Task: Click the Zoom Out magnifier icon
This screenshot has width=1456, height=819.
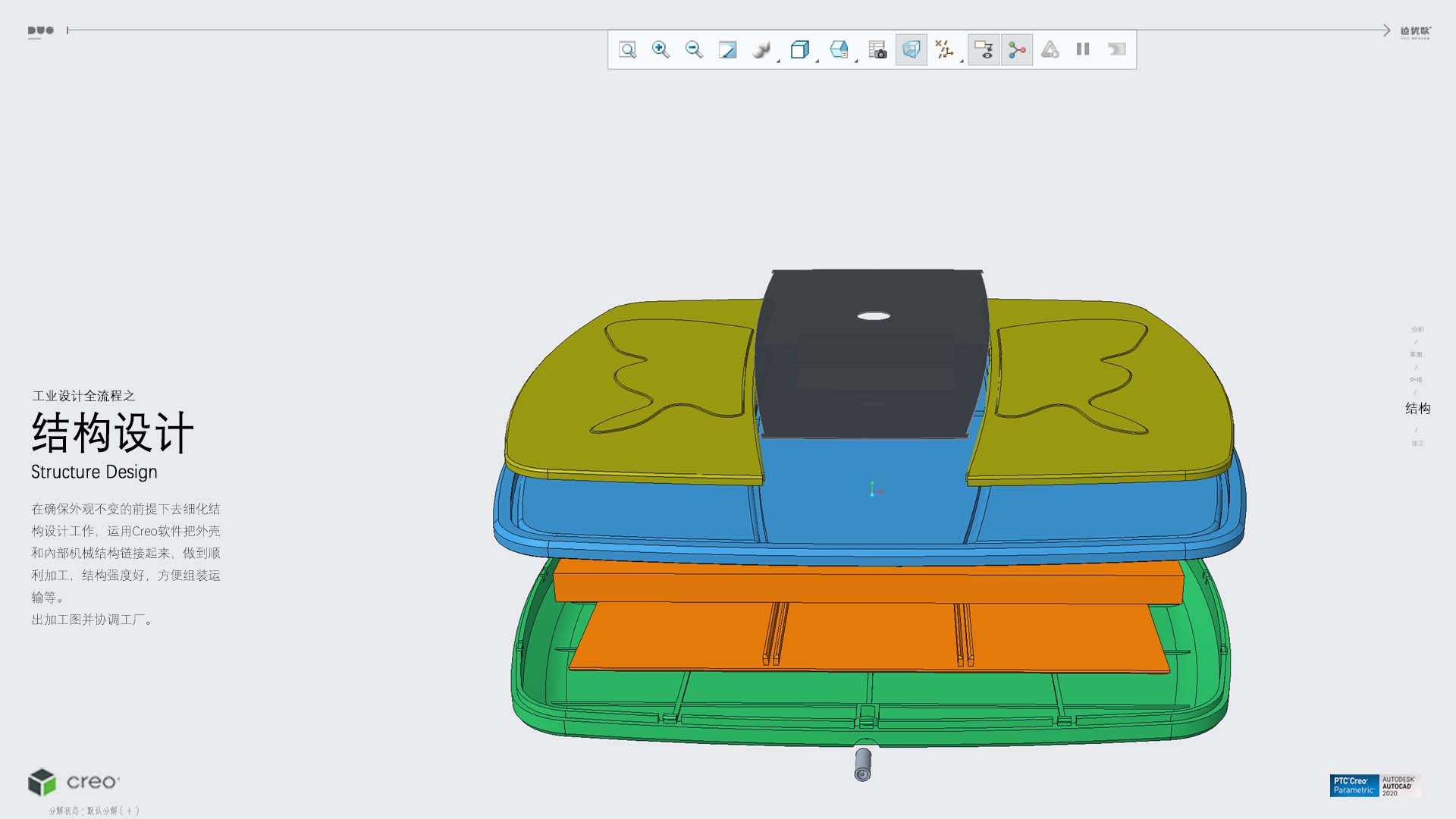Action: (694, 50)
